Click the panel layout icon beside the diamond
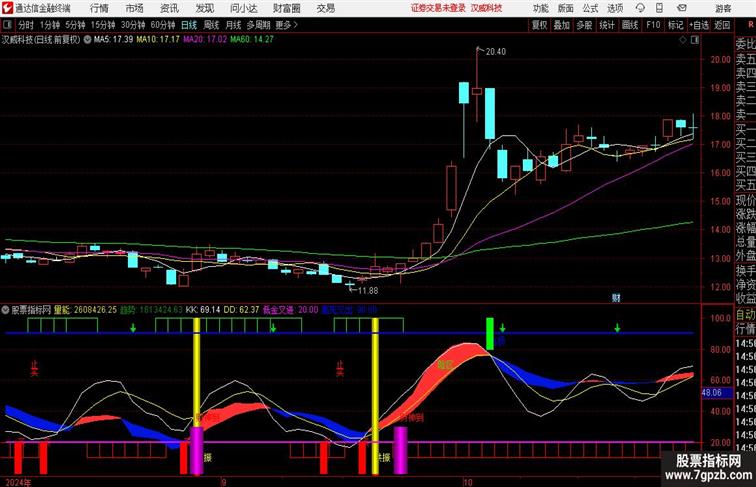The image size is (756, 487). pos(695,40)
